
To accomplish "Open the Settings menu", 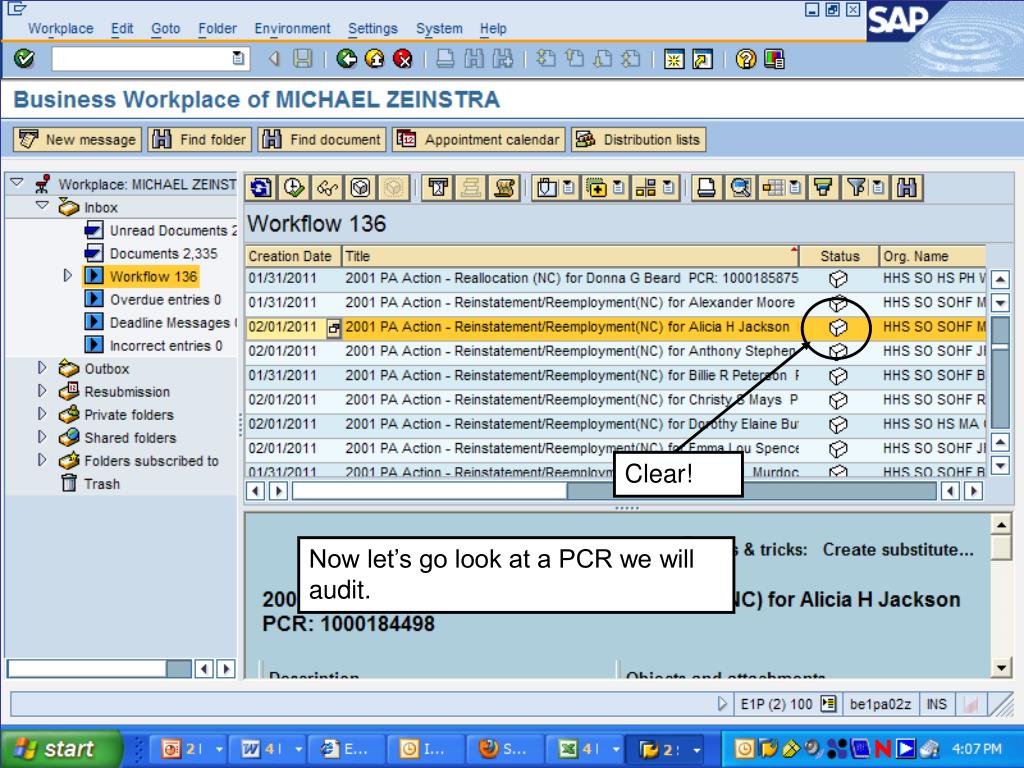I will (373, 29).
